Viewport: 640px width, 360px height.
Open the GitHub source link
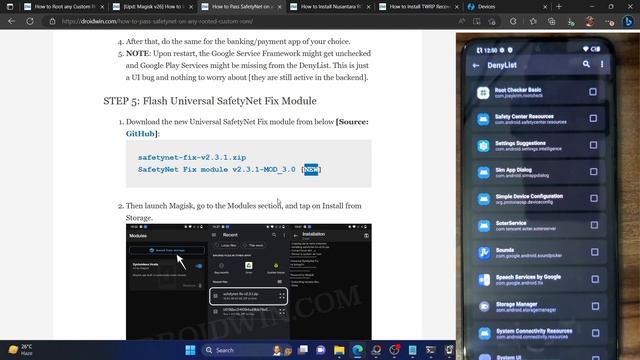click(x=140, y=133)
